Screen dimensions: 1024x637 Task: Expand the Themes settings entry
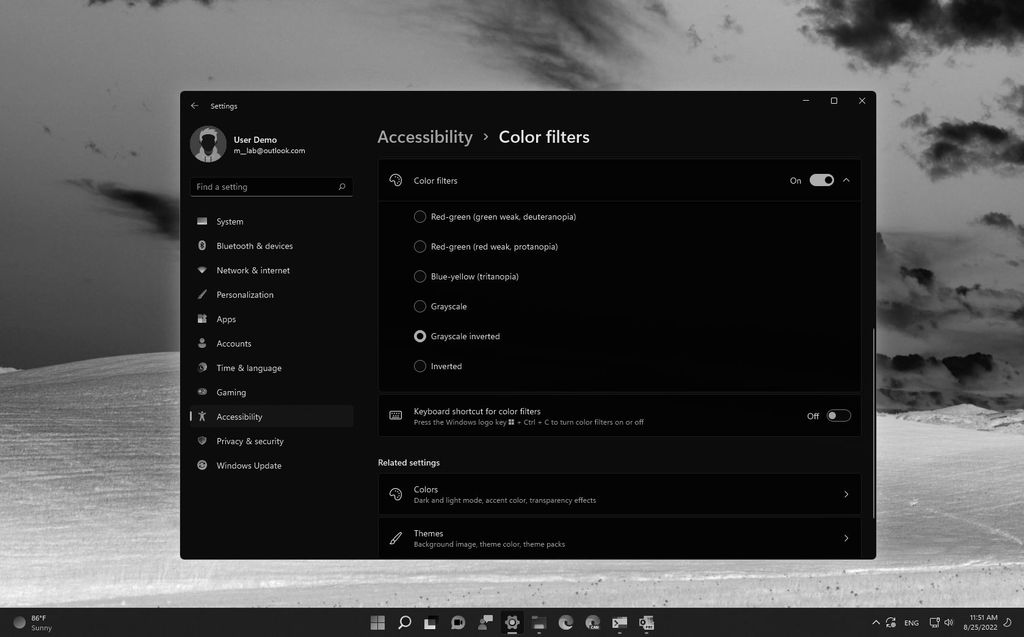(845, 537)
